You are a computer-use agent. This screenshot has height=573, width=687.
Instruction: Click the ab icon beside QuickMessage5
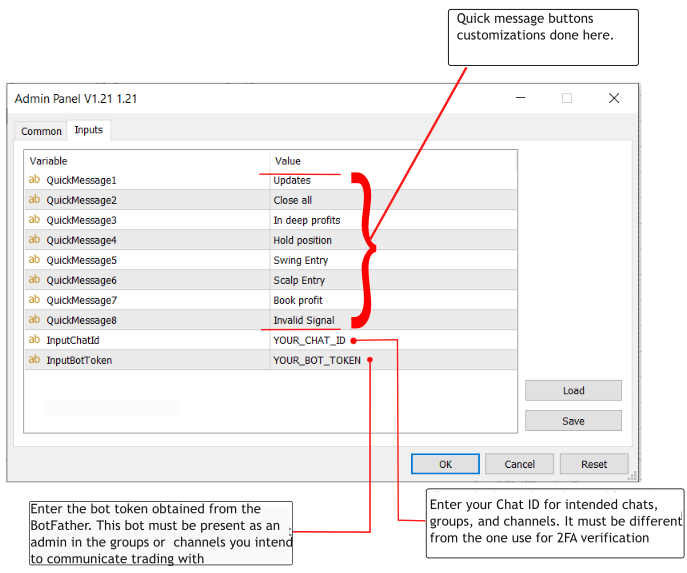point(34,260)
